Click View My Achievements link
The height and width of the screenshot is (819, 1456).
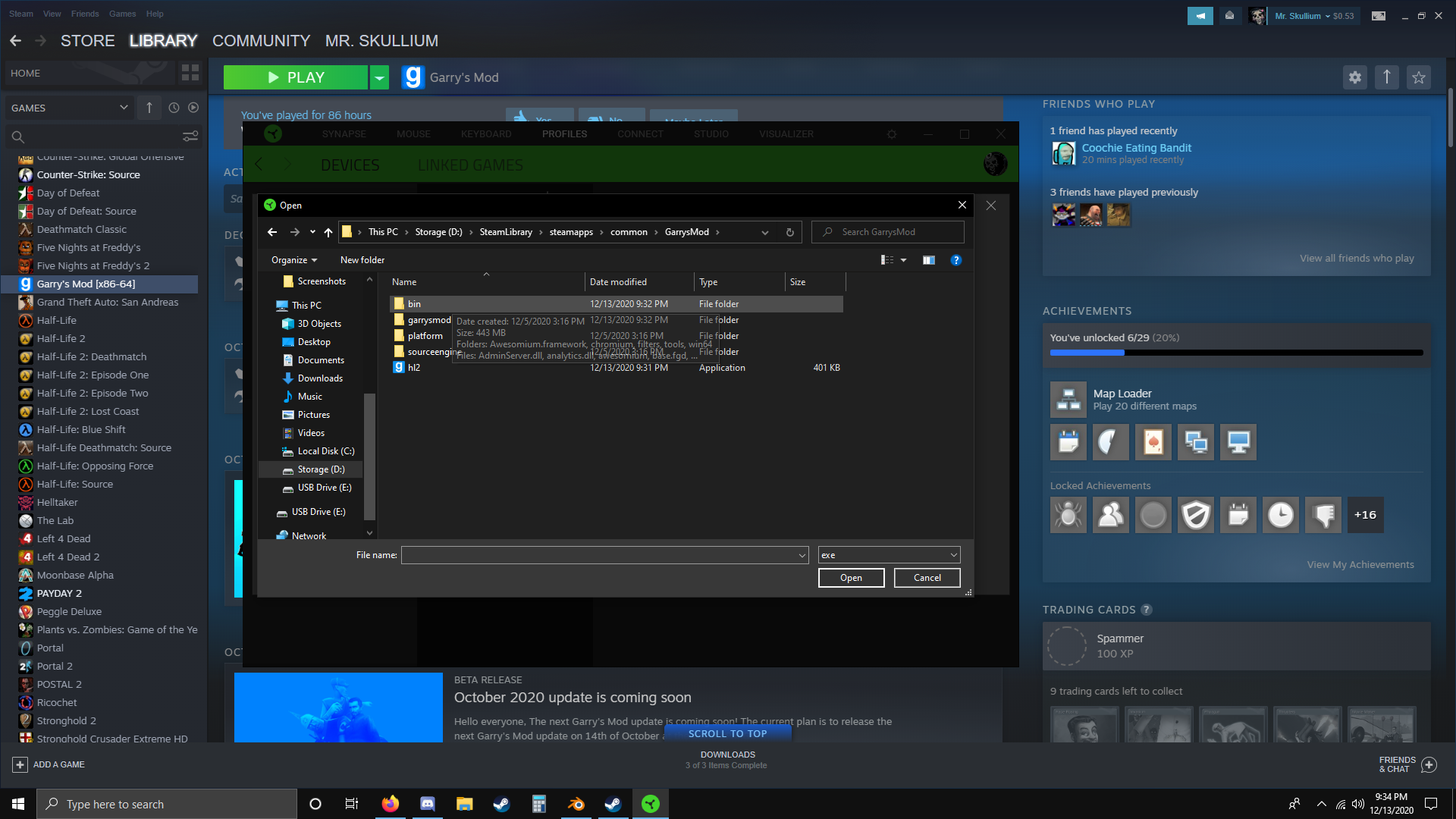click(1360, 565)
